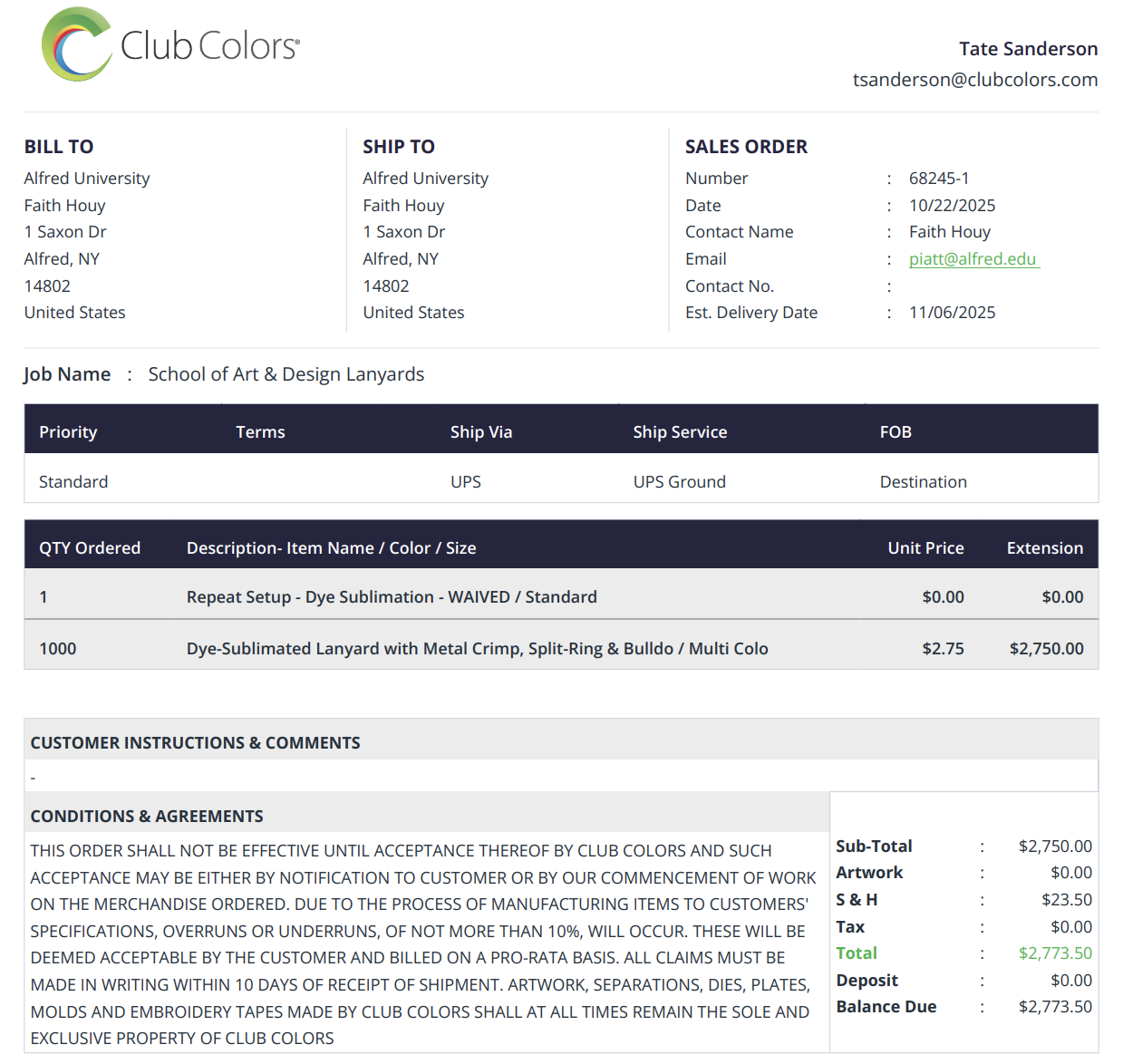
Task: Select the Standard priority value
Action: pos(73,482)
